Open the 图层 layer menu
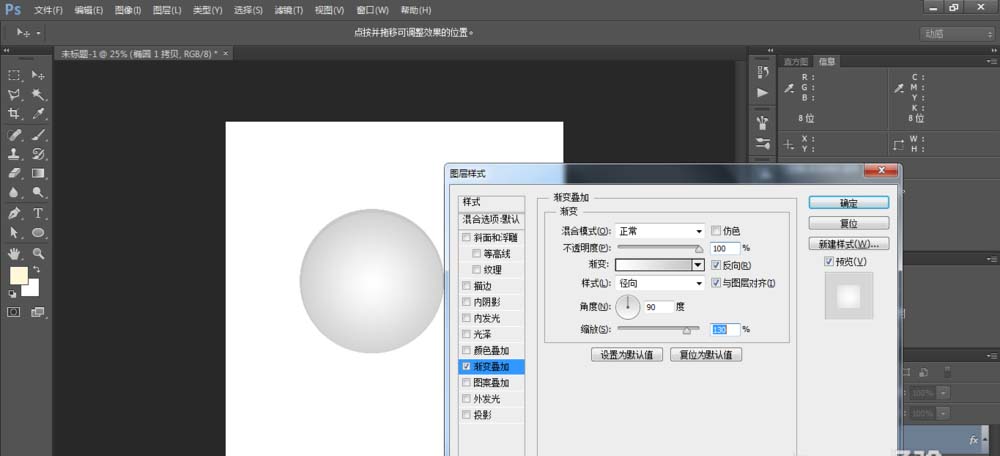This screenshot has height=456, width=1000. [x=168, y=9]
